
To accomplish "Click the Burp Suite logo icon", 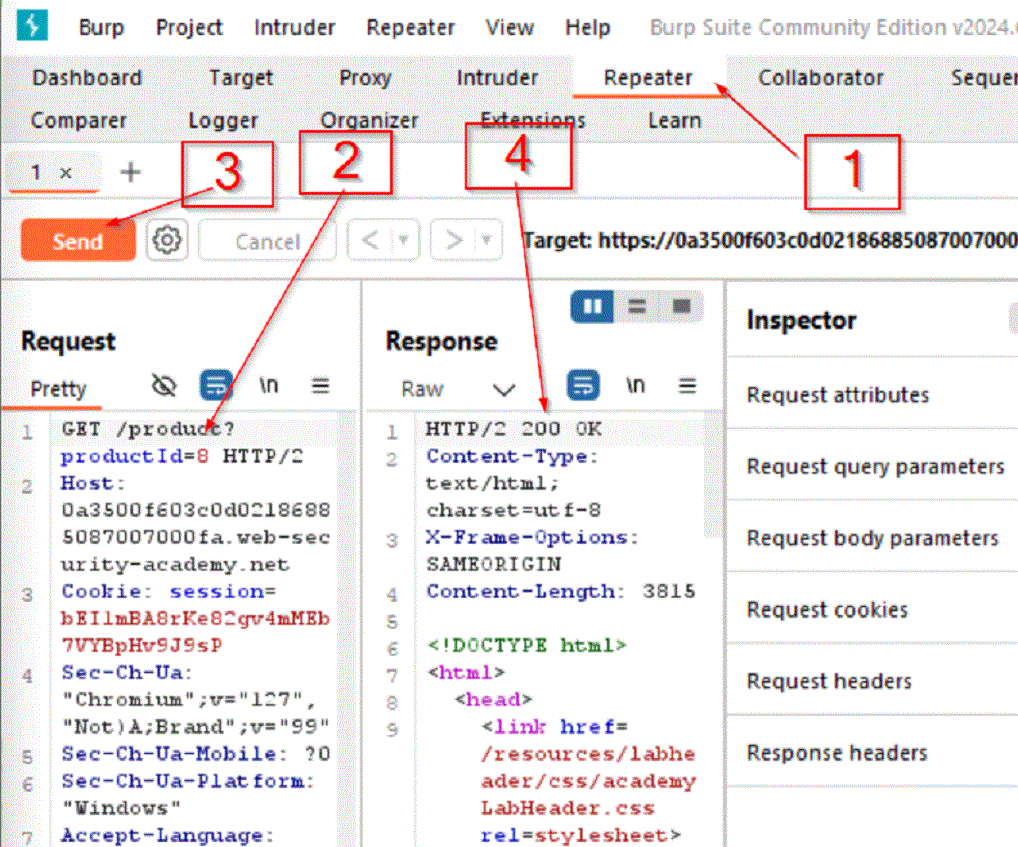I will [x=33, y=26].
